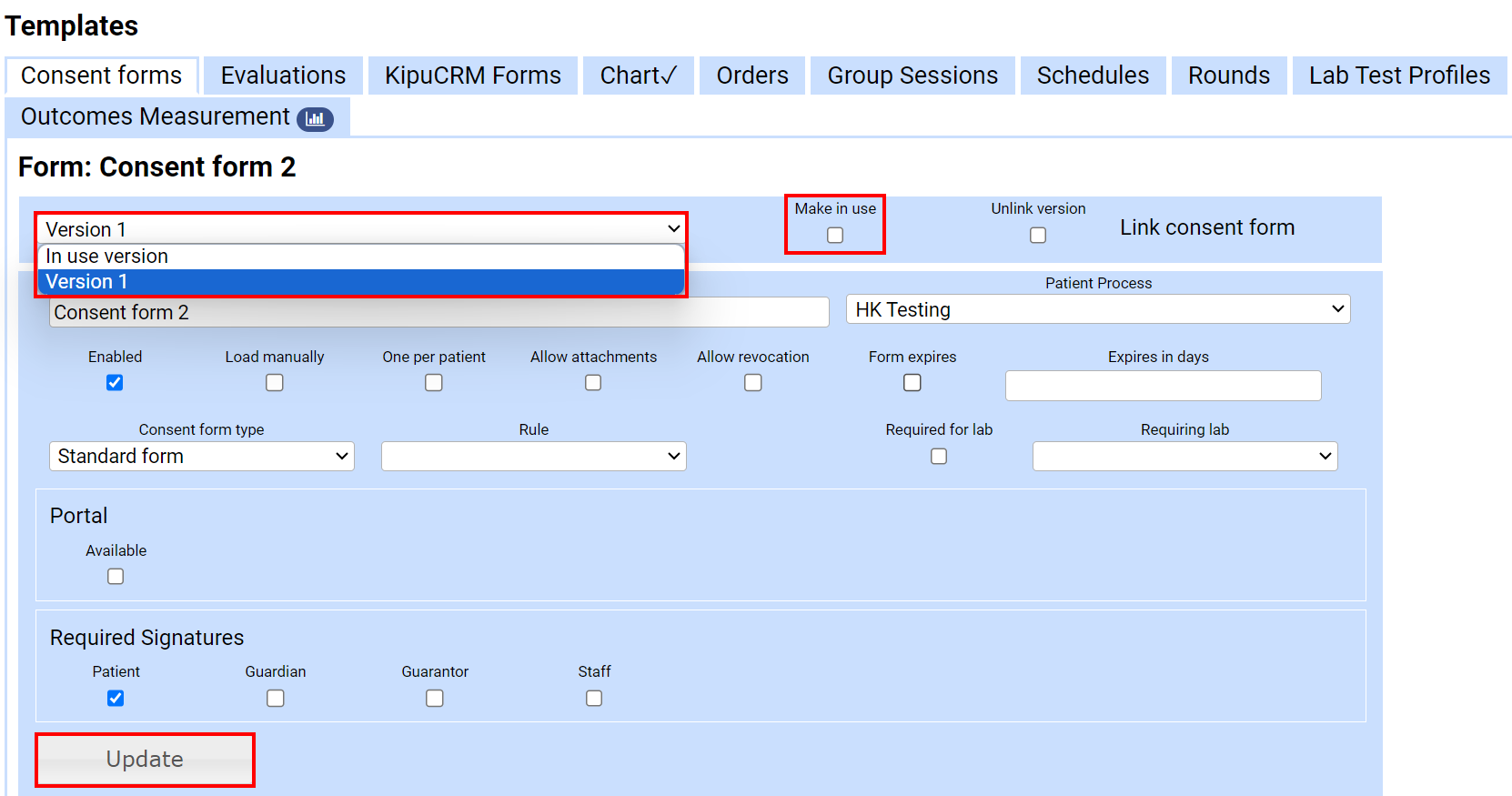Enable the Load manually option
1512x796 pixels.
(x=275, y=383)
